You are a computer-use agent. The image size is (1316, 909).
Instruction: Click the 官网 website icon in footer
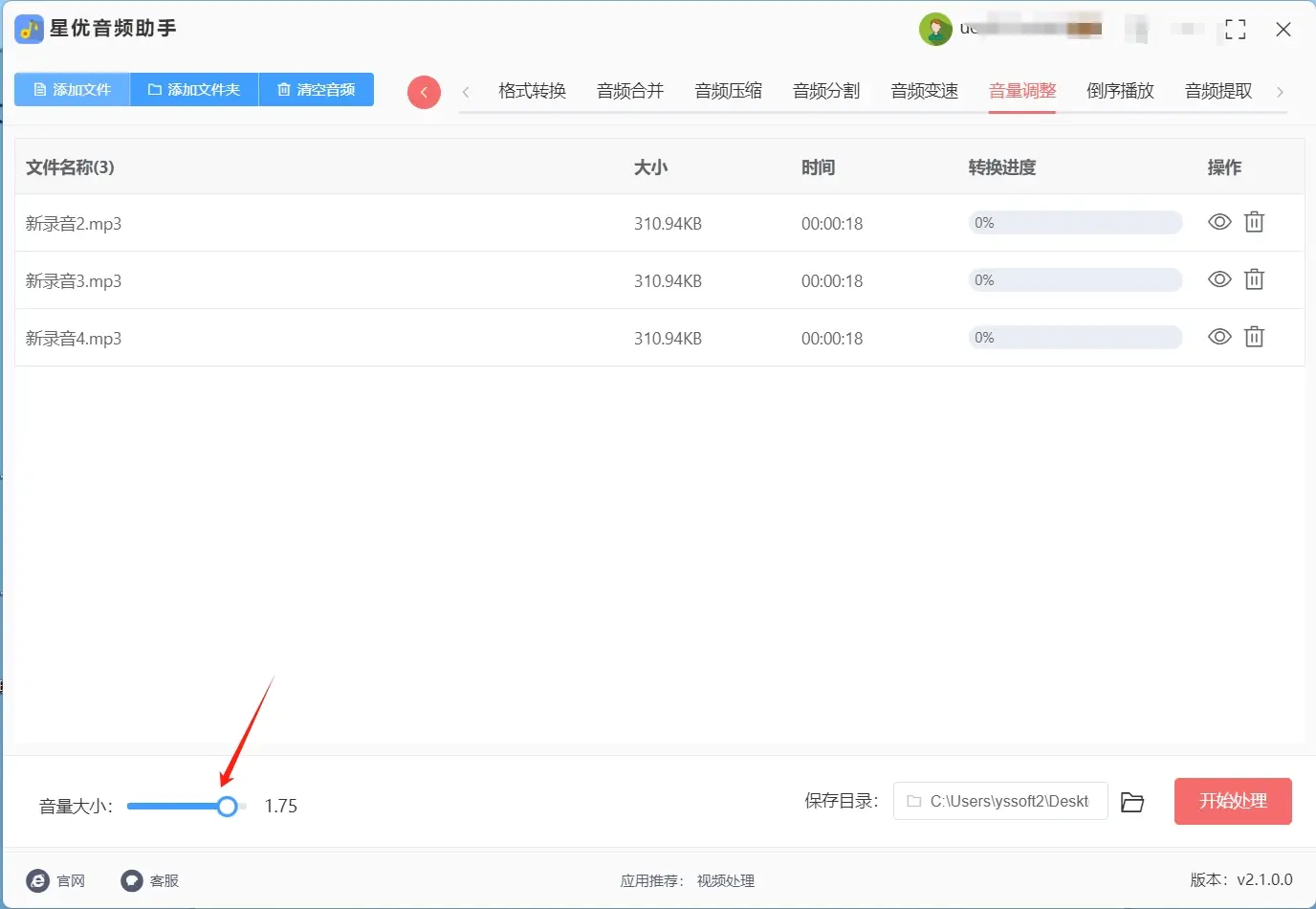[36, 880]
